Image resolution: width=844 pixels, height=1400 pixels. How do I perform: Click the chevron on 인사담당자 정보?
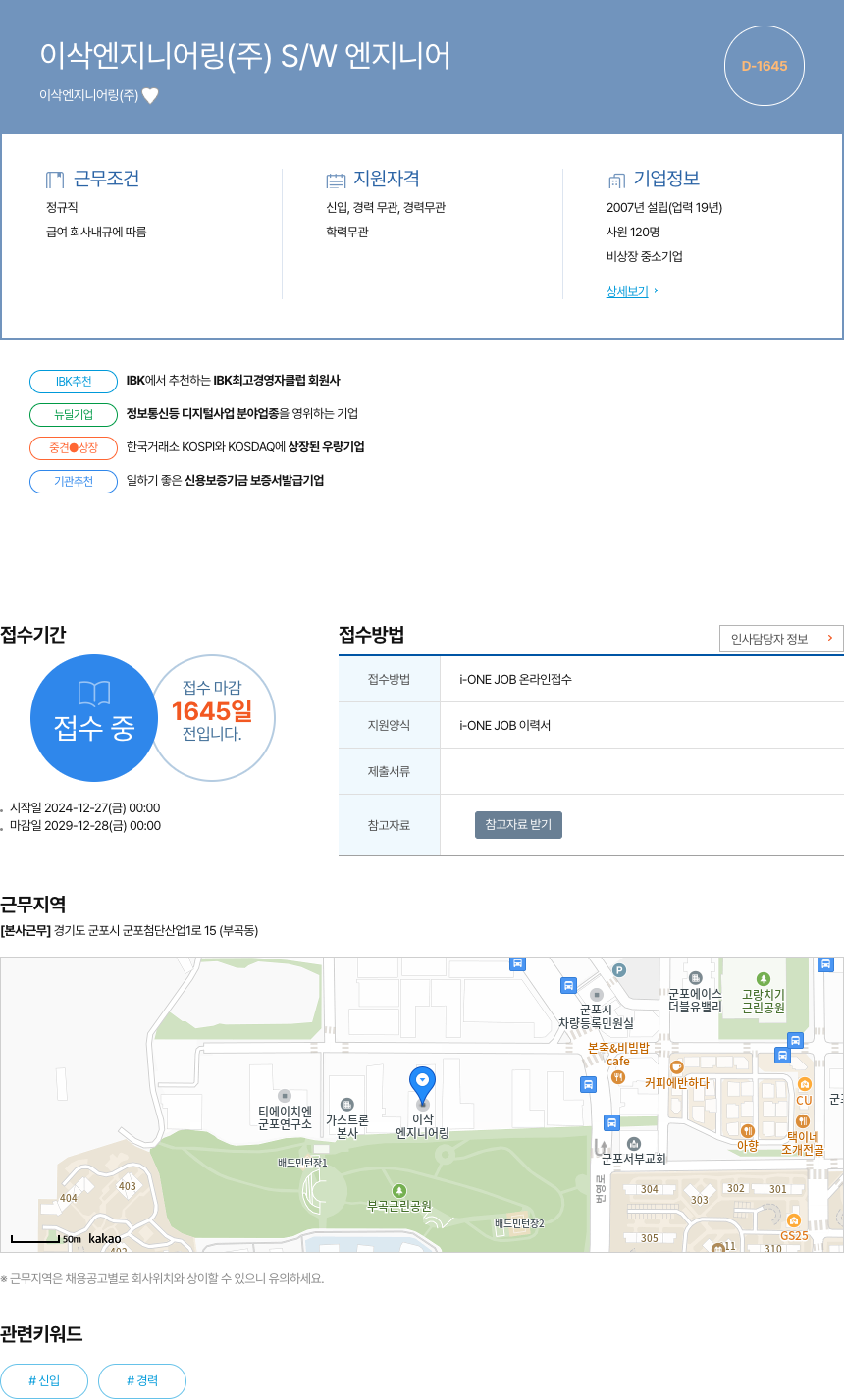pos(829,639)
